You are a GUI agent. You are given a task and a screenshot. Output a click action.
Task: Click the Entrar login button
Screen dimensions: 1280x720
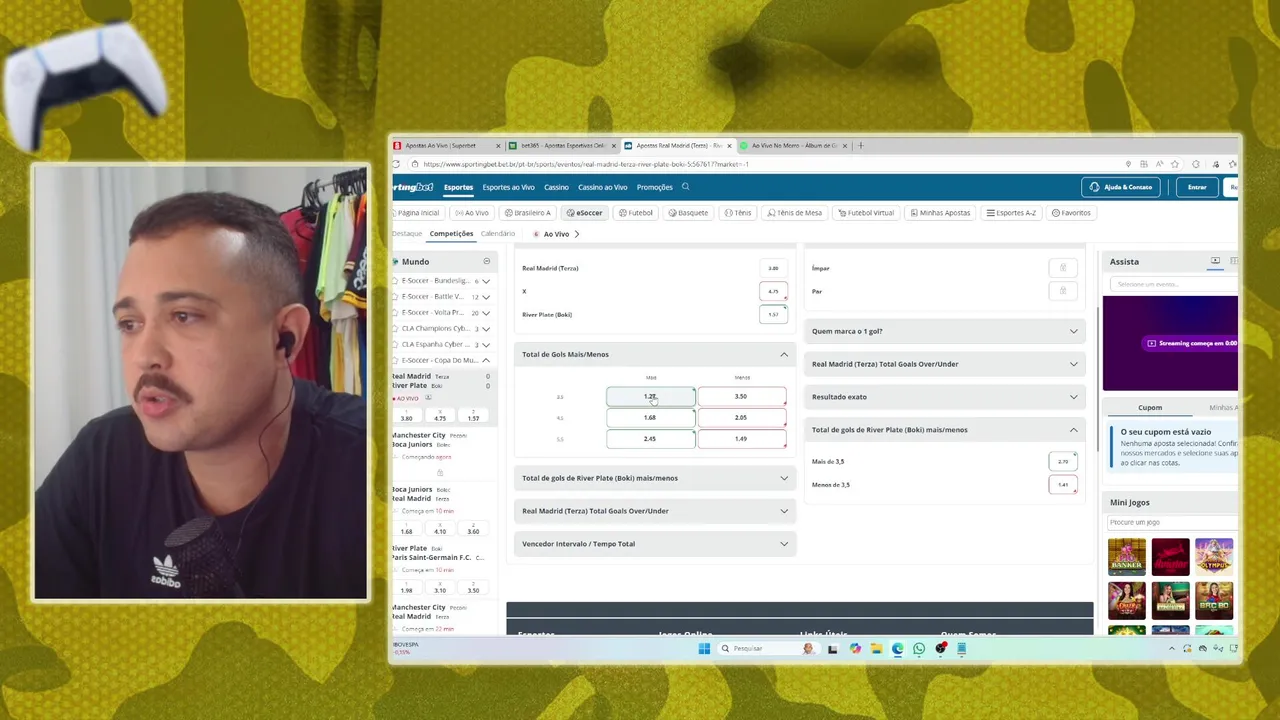pos(1197,187)
